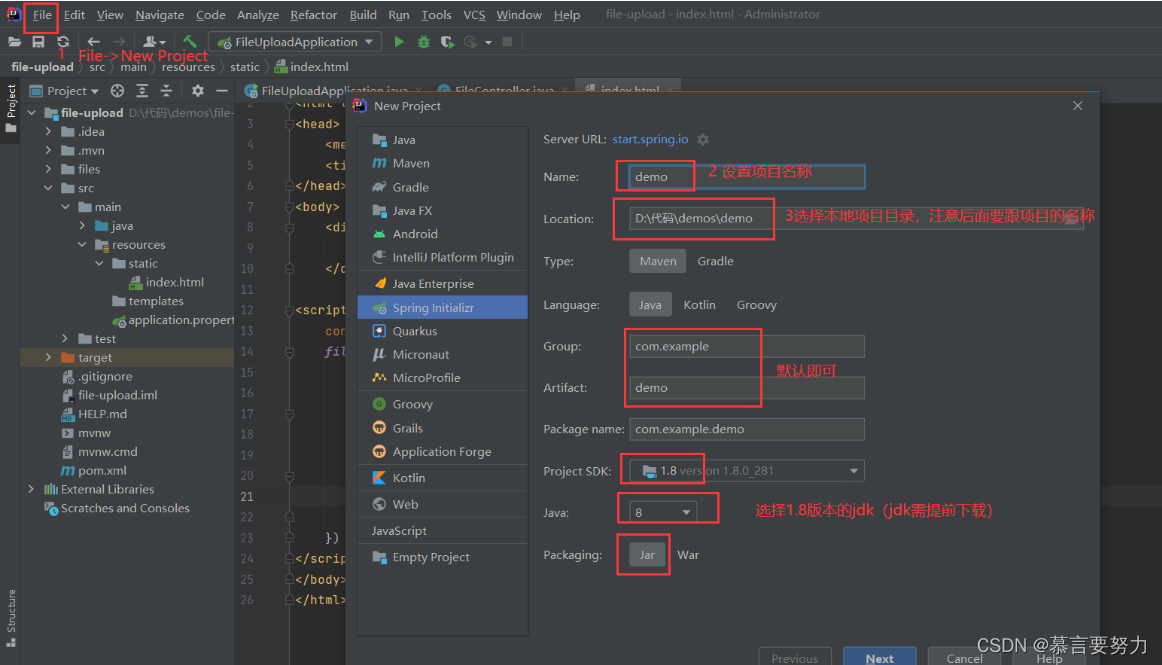Open the Project SDK dropdown
The height and width of the screenshot is (665, 1162).
tap(746, 471)
